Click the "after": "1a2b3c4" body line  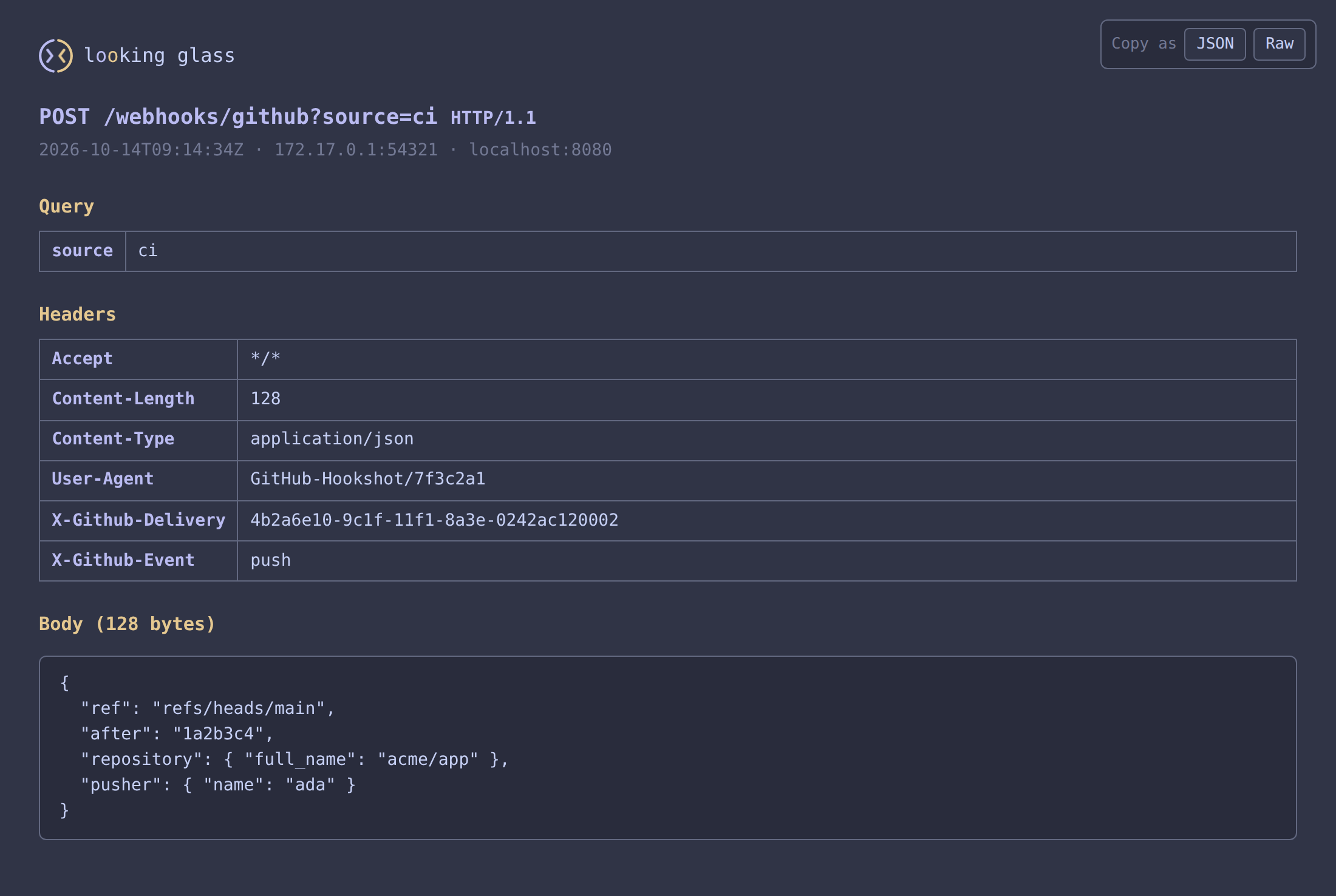[x=177, y=734]
